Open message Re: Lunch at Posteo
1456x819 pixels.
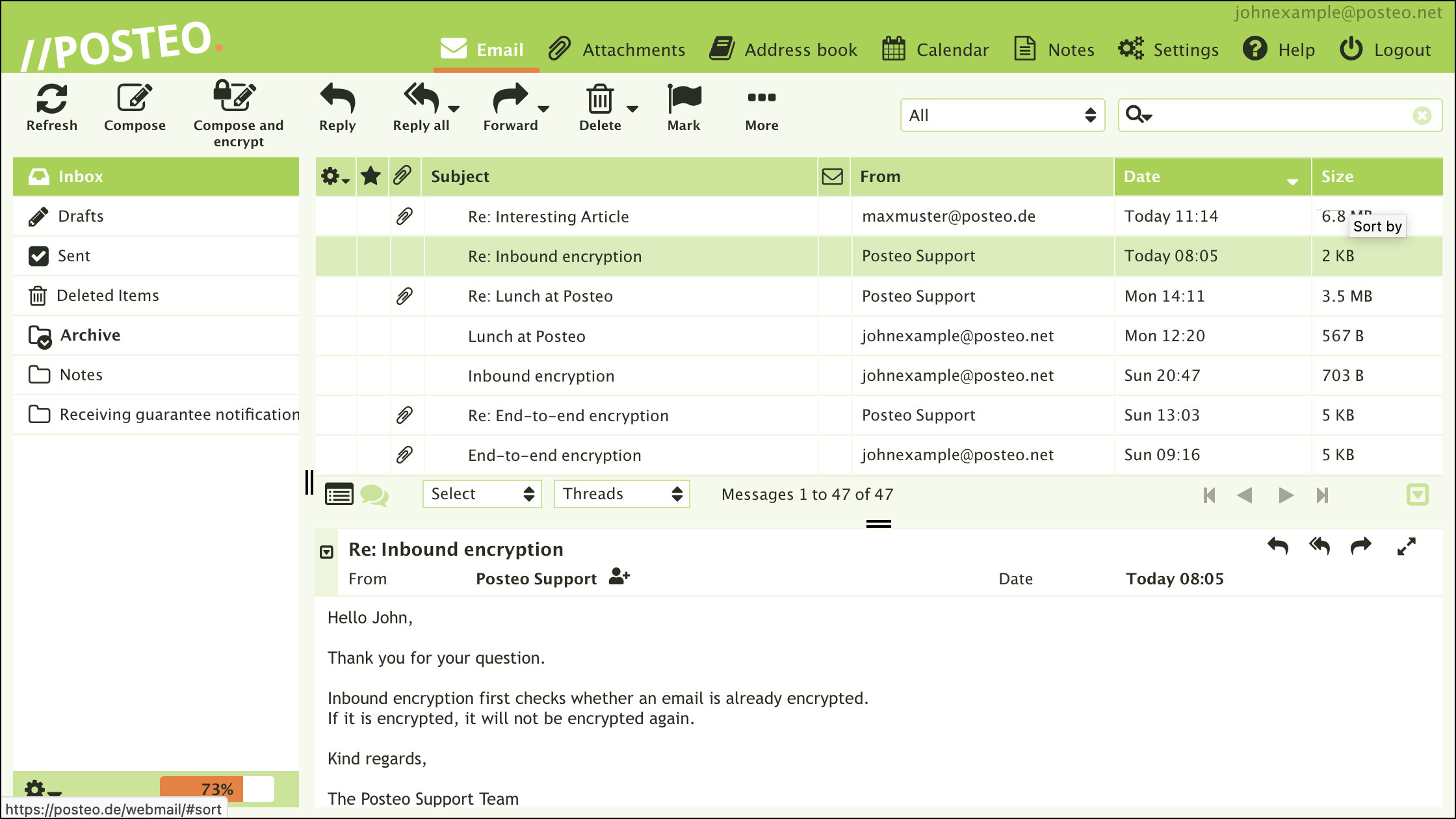879,296
